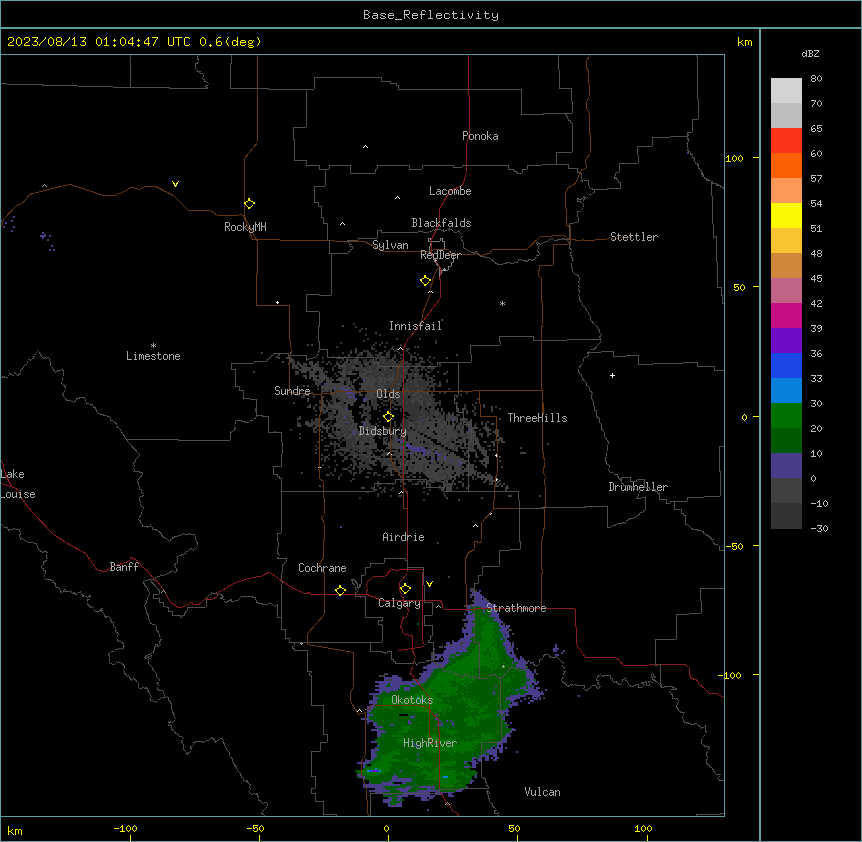Click the RedDeer city label
The width and height of the screenshot is (862, 842).
(x=440, y=255)
